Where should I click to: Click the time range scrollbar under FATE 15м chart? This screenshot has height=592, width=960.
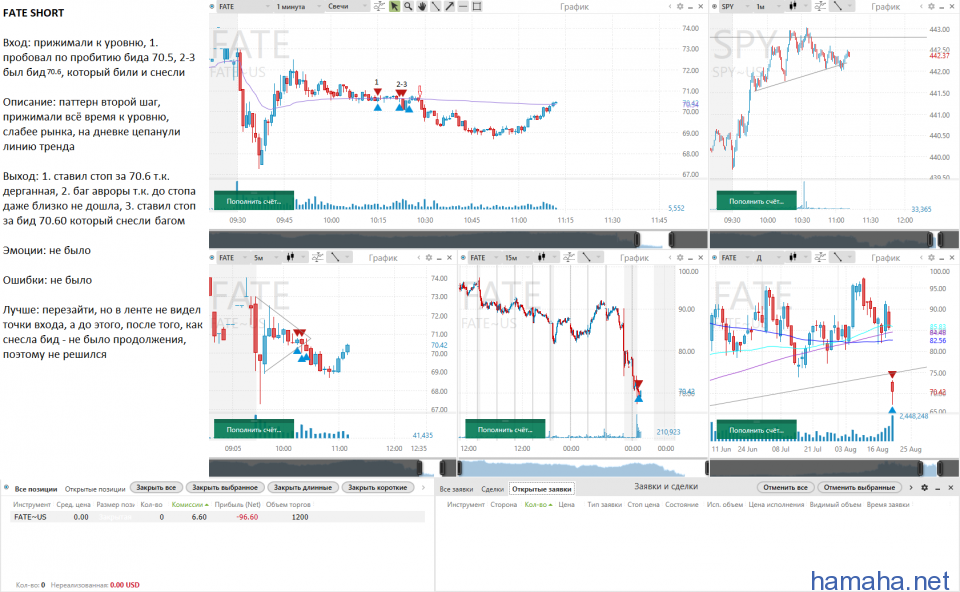(583, 468)
